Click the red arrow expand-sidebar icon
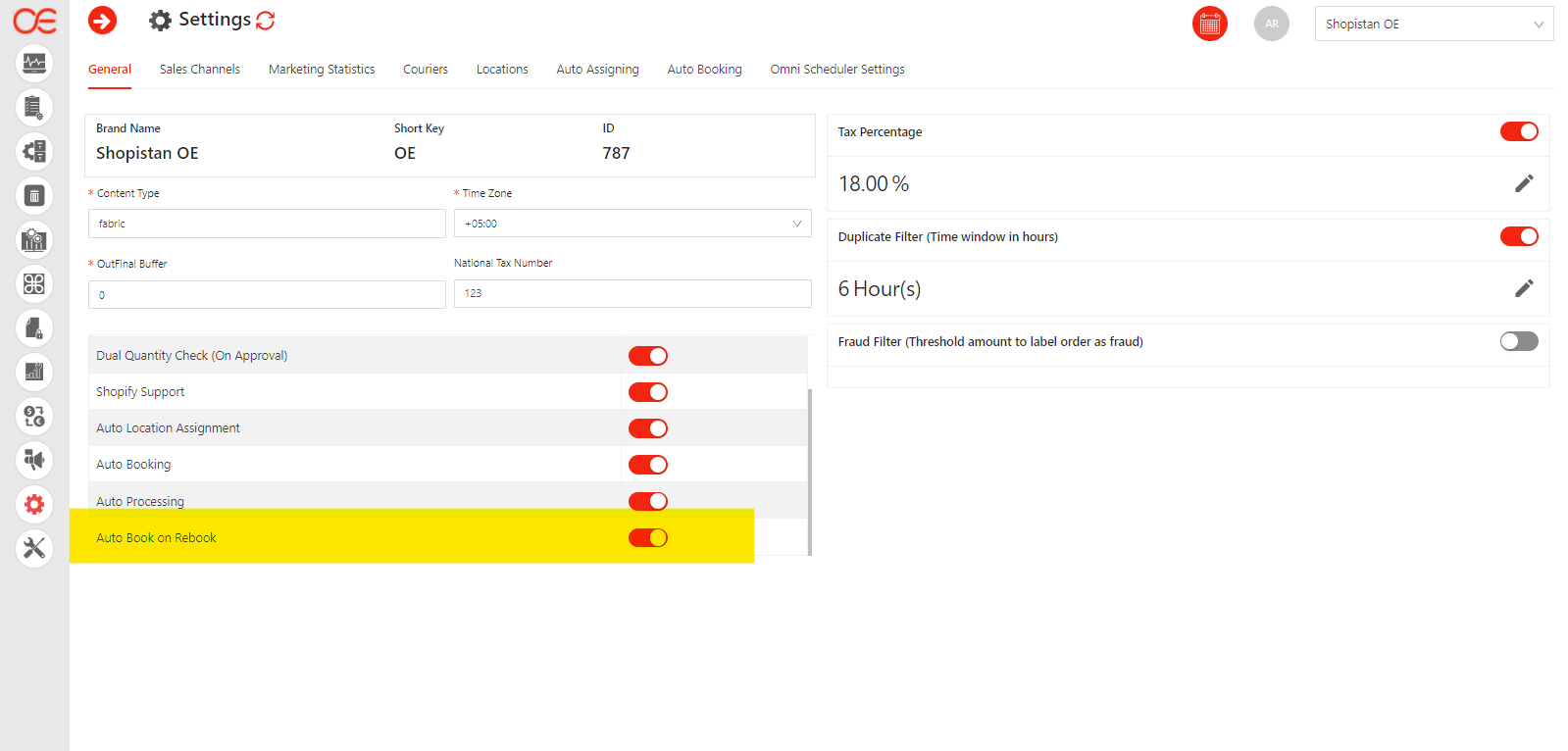This screenshot has width=1568, height=751. click(x=102, y=21)
